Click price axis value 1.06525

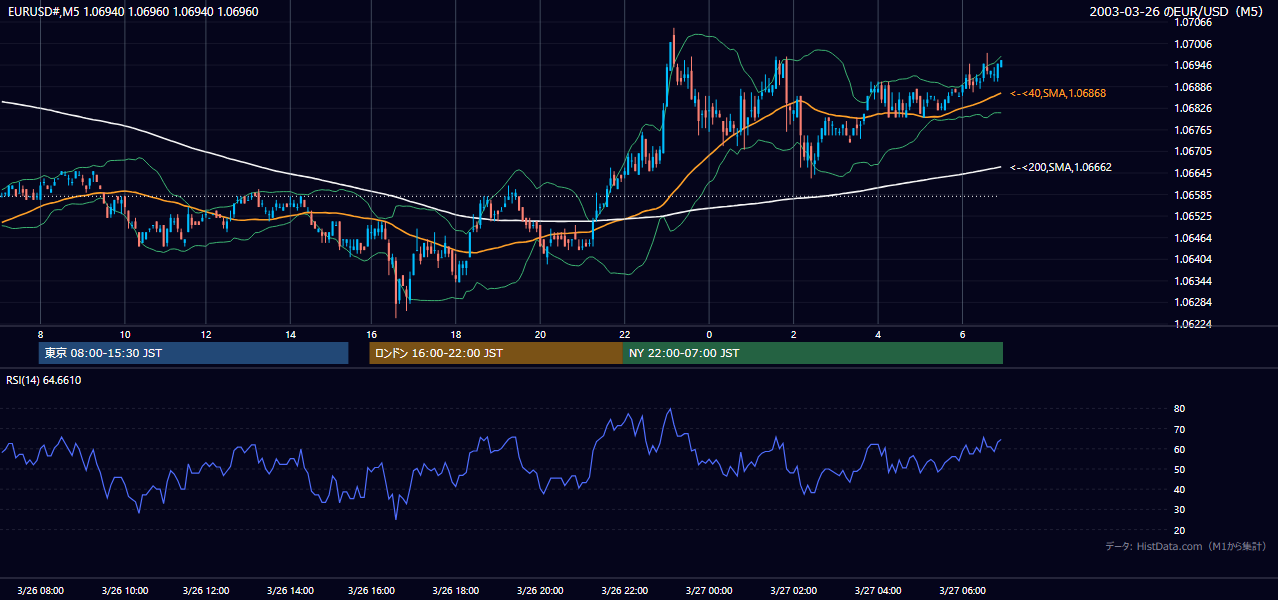point(1194,216)
